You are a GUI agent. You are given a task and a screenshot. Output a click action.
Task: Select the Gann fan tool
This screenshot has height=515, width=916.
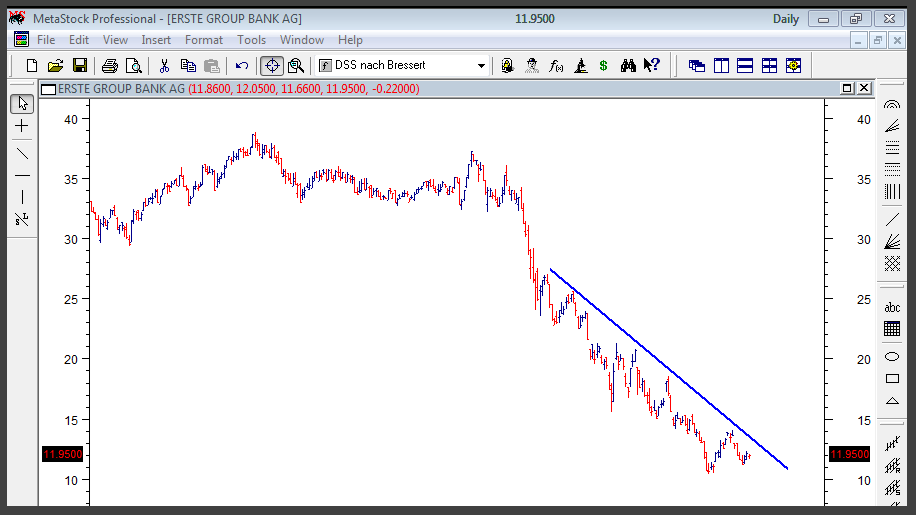click(892, 241)
